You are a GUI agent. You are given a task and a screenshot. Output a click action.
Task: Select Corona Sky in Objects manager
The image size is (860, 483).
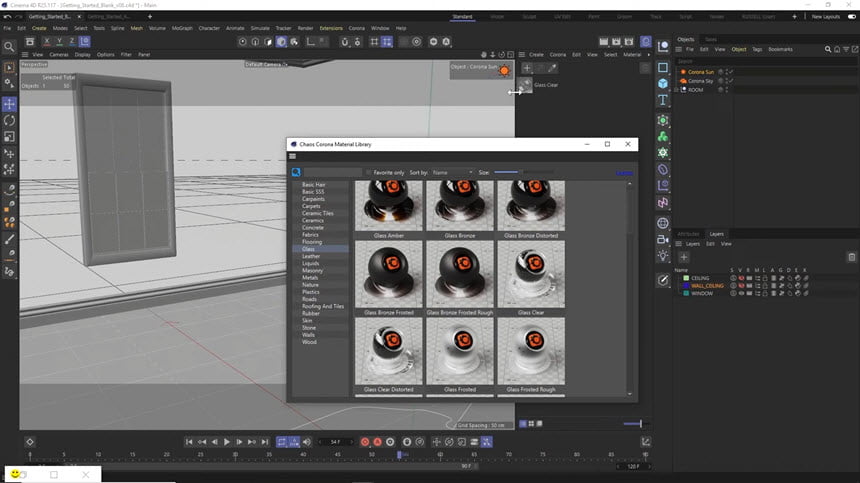[700, 81]
